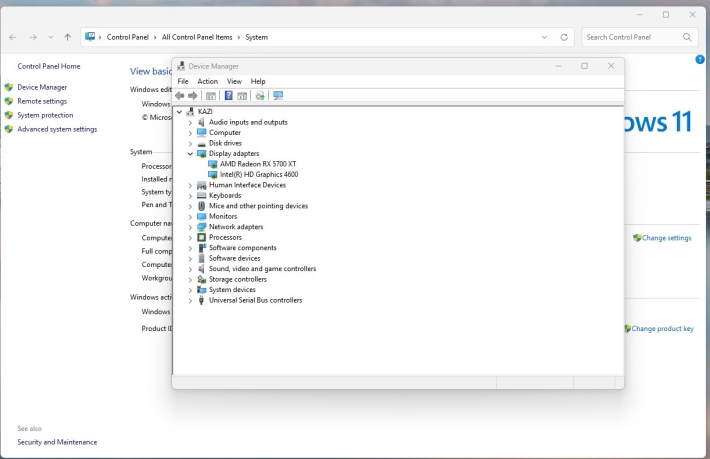Click the Back arrow in Control Panel window
This screenshot has width=710, height=459.
(13, 37)
